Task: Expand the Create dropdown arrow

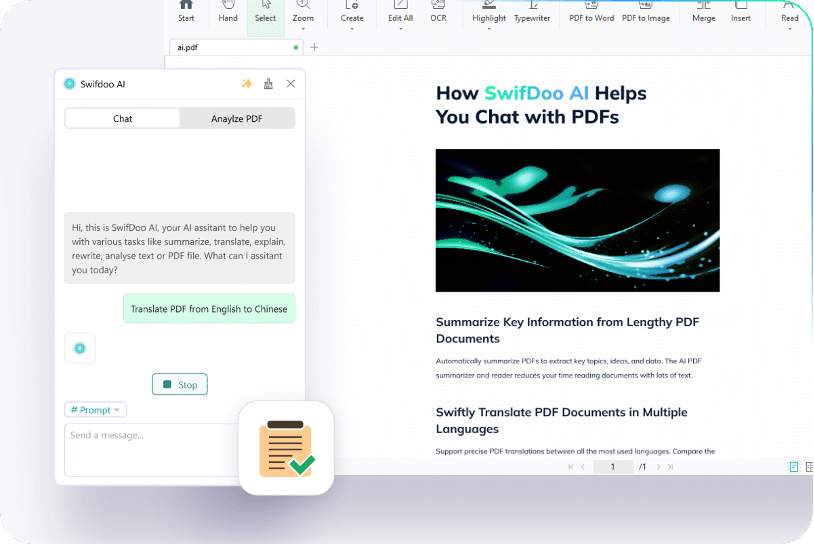Action: [x=352, y=29]
